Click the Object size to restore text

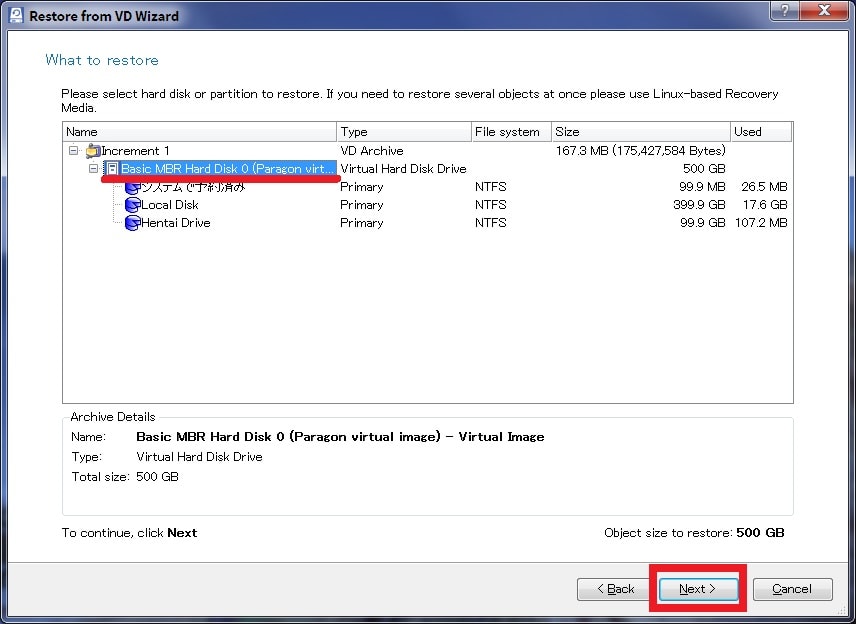694,533
